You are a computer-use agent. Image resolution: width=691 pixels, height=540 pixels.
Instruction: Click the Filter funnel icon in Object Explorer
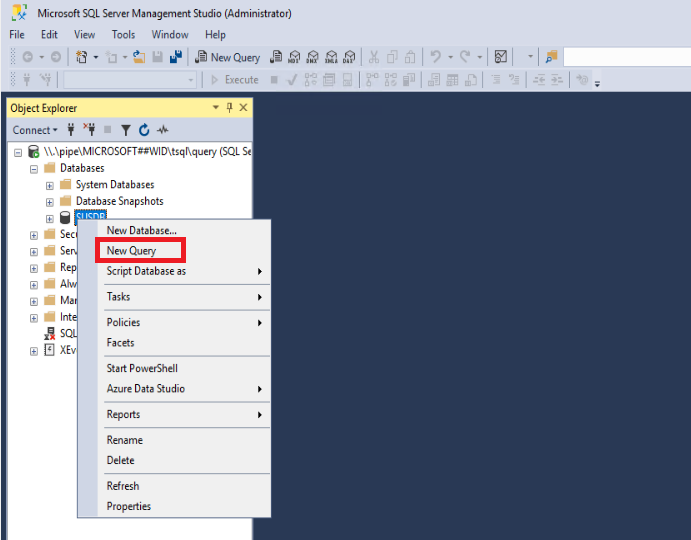(126, 130)
